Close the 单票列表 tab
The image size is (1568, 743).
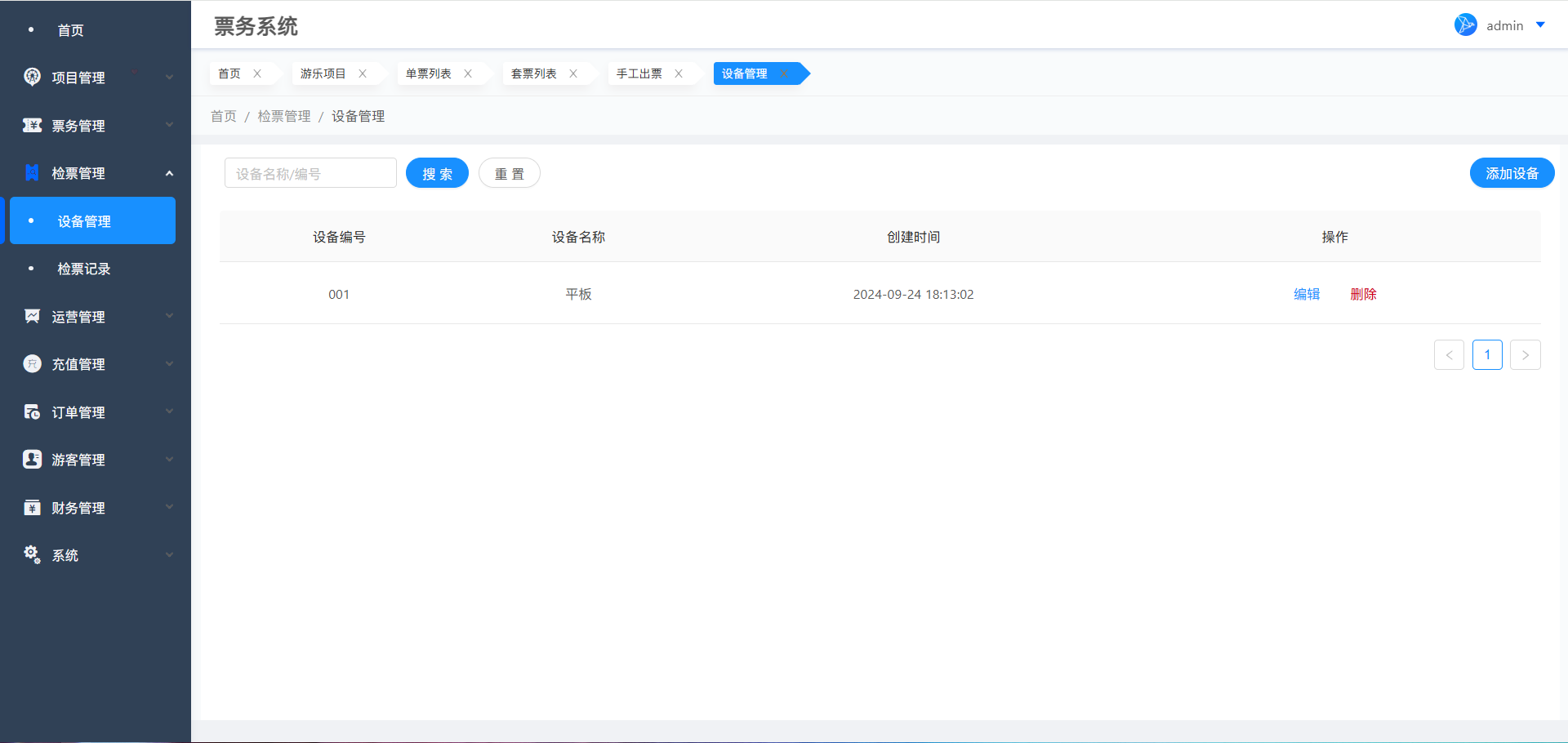pyautogui.click(x=468, y=73)
